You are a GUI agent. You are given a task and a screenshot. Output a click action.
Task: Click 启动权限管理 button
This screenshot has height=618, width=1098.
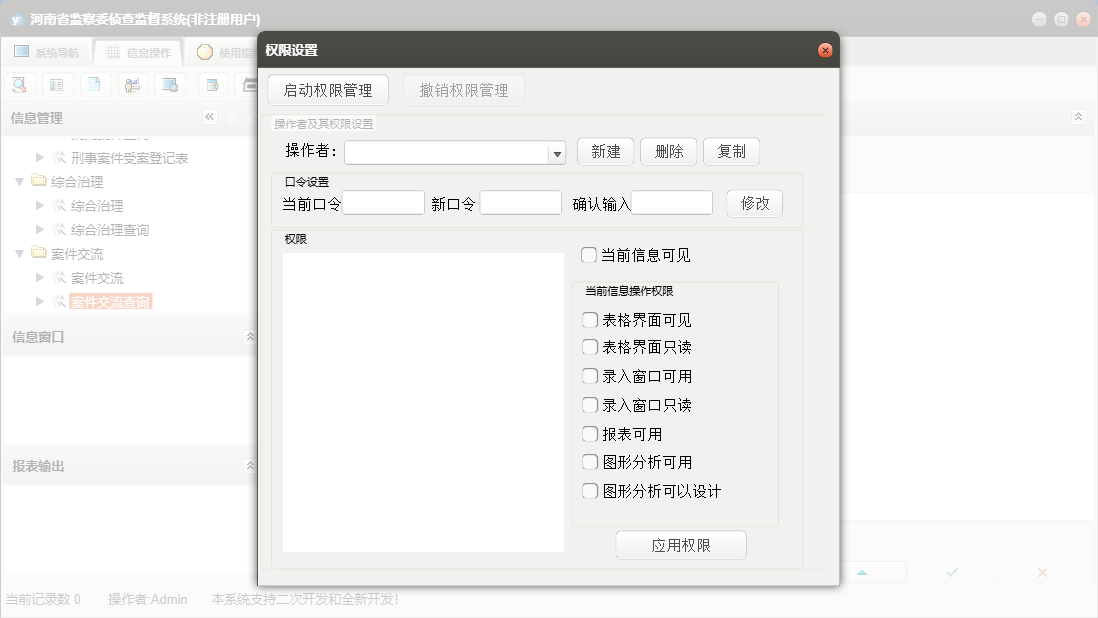[328, 90]
